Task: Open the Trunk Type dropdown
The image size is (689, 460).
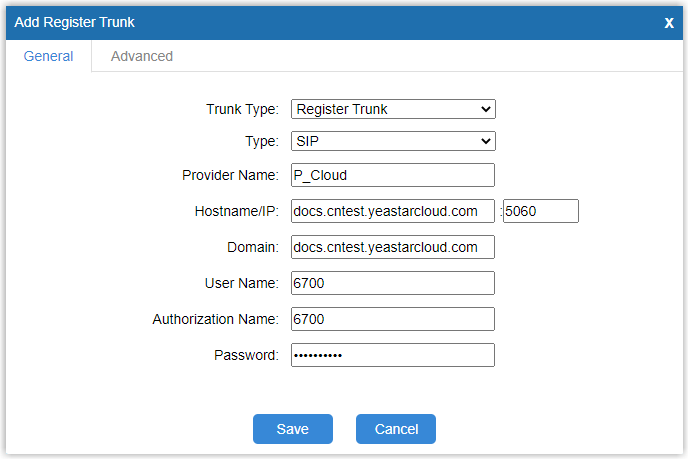Action: pyautogui.click(x=393, y=109)
